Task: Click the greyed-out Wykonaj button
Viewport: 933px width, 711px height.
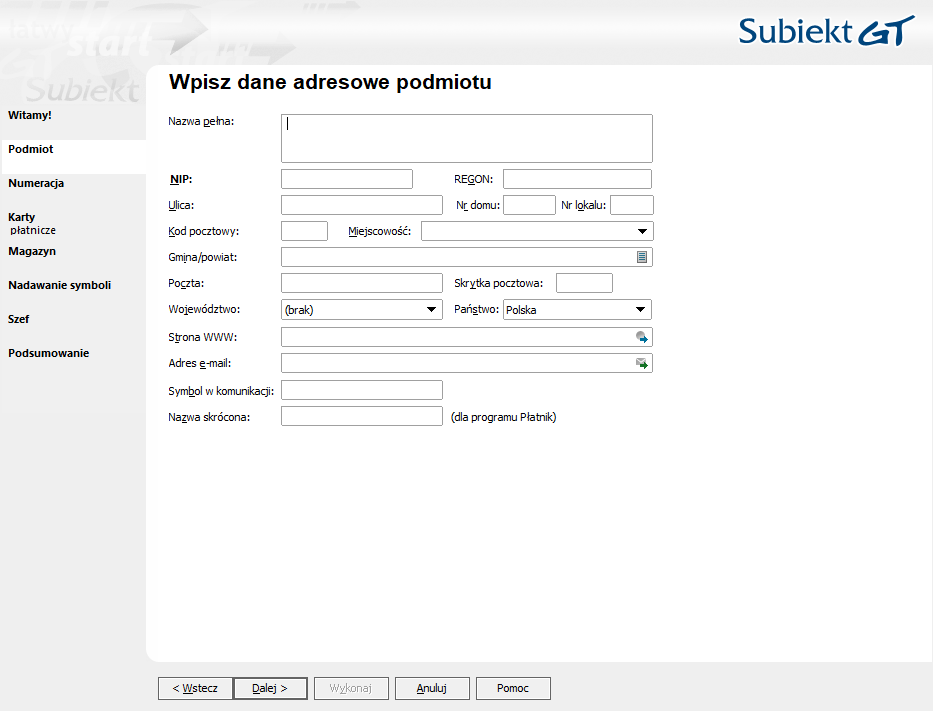Action: click(x=351, y=688)
